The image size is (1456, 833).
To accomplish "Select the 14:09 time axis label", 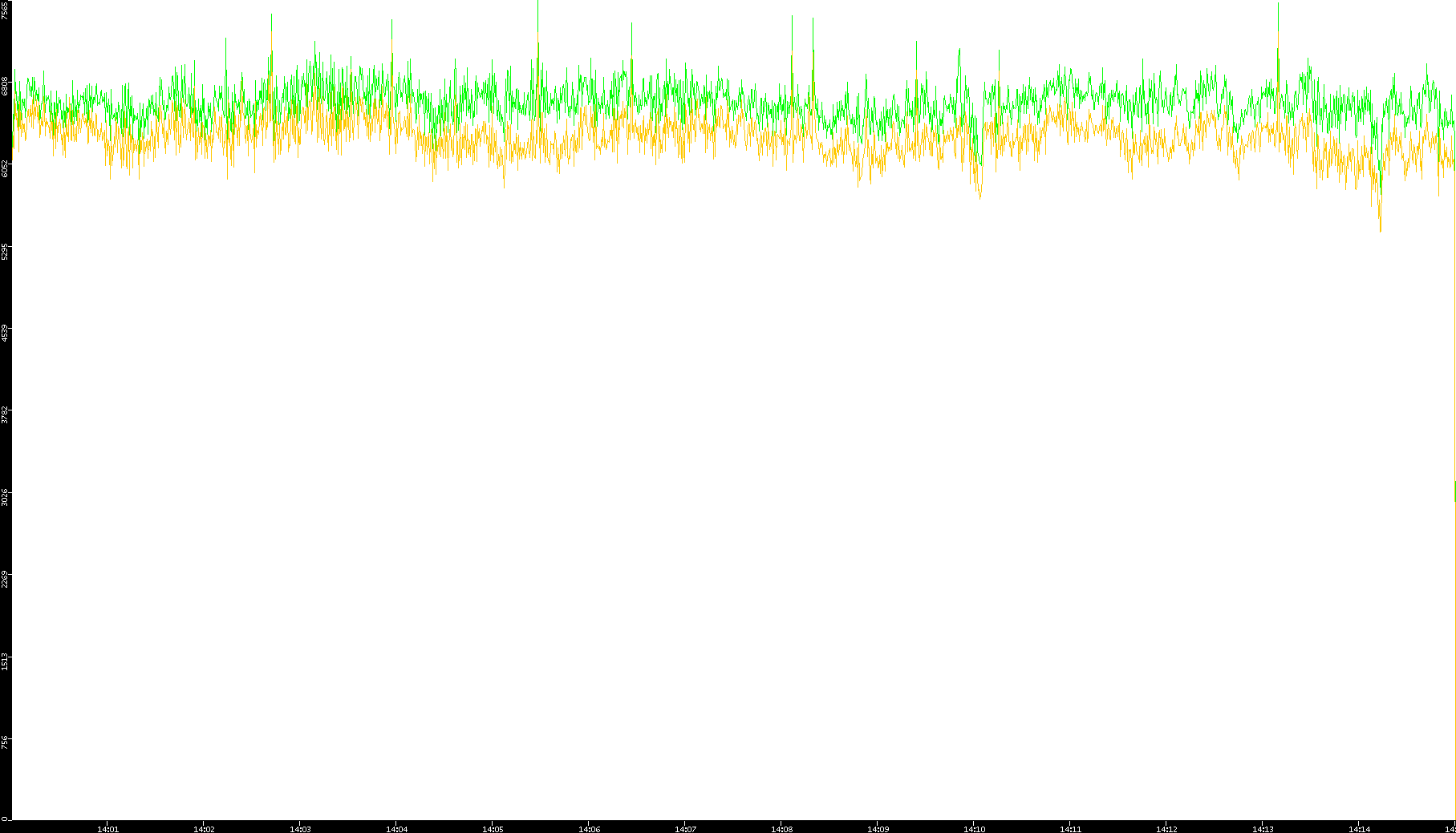I will click(x=878, y=829).
